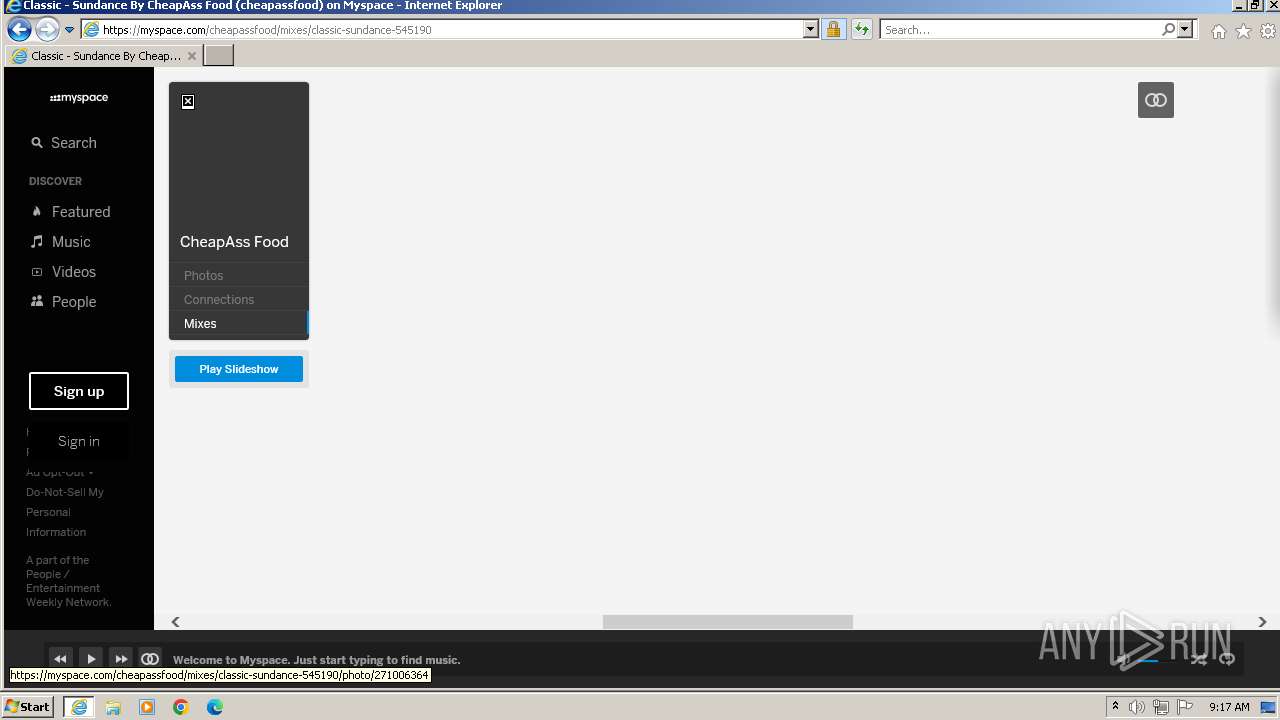Adjust the player volume slider
This screenshot has width=1280, height=720.
coord(1148,660)
